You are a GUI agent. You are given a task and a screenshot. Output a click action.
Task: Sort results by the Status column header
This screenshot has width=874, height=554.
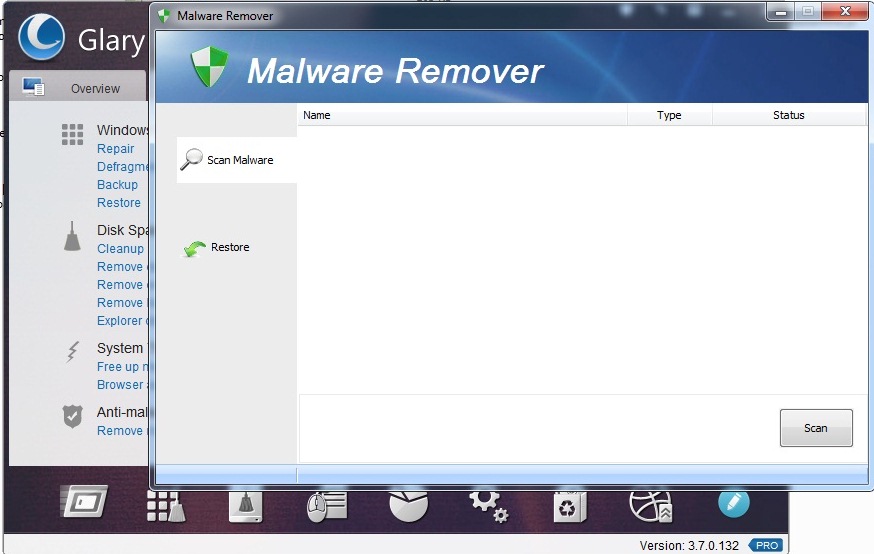coord(788,115)
